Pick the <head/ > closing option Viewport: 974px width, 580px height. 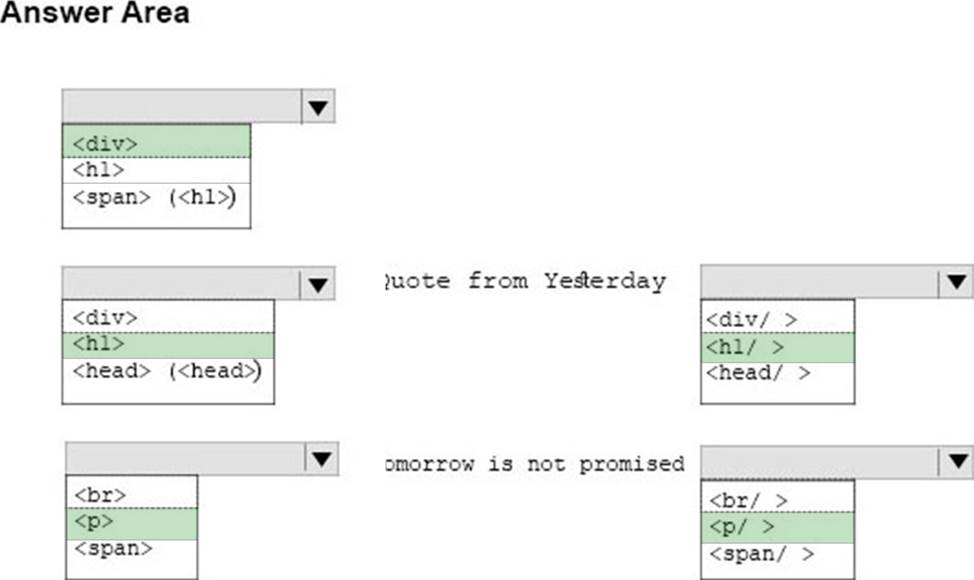(778, 373)
